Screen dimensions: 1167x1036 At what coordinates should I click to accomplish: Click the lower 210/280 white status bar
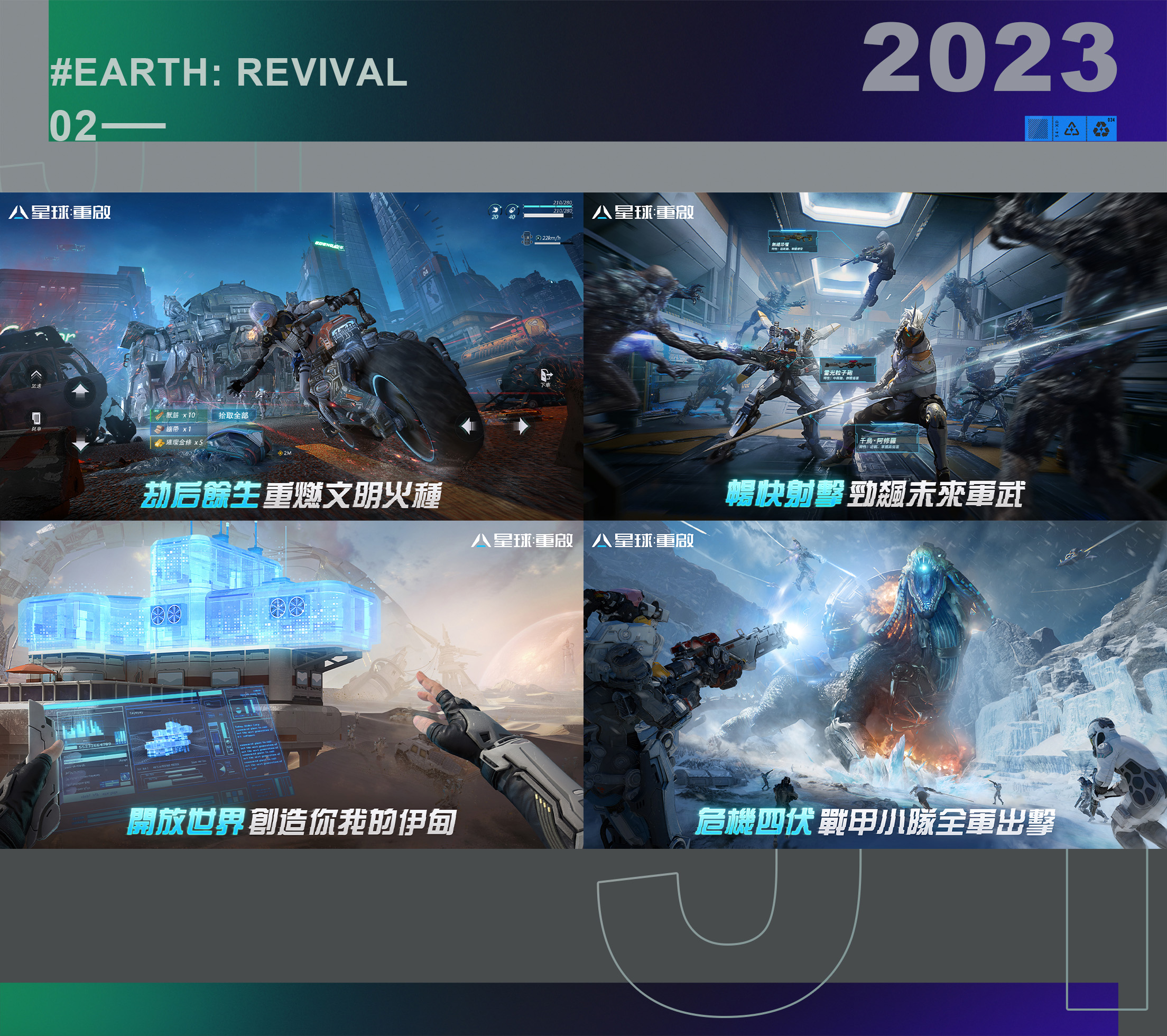[548, 215]
